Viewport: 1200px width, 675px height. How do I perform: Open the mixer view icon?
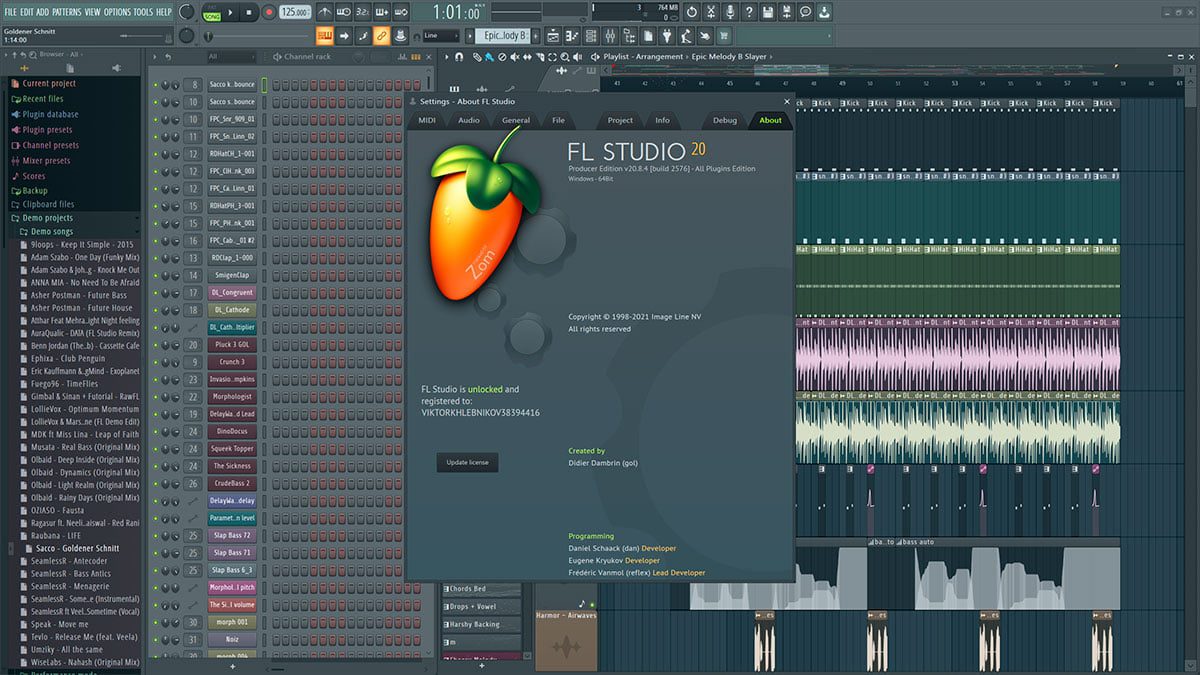pos(610,36)
